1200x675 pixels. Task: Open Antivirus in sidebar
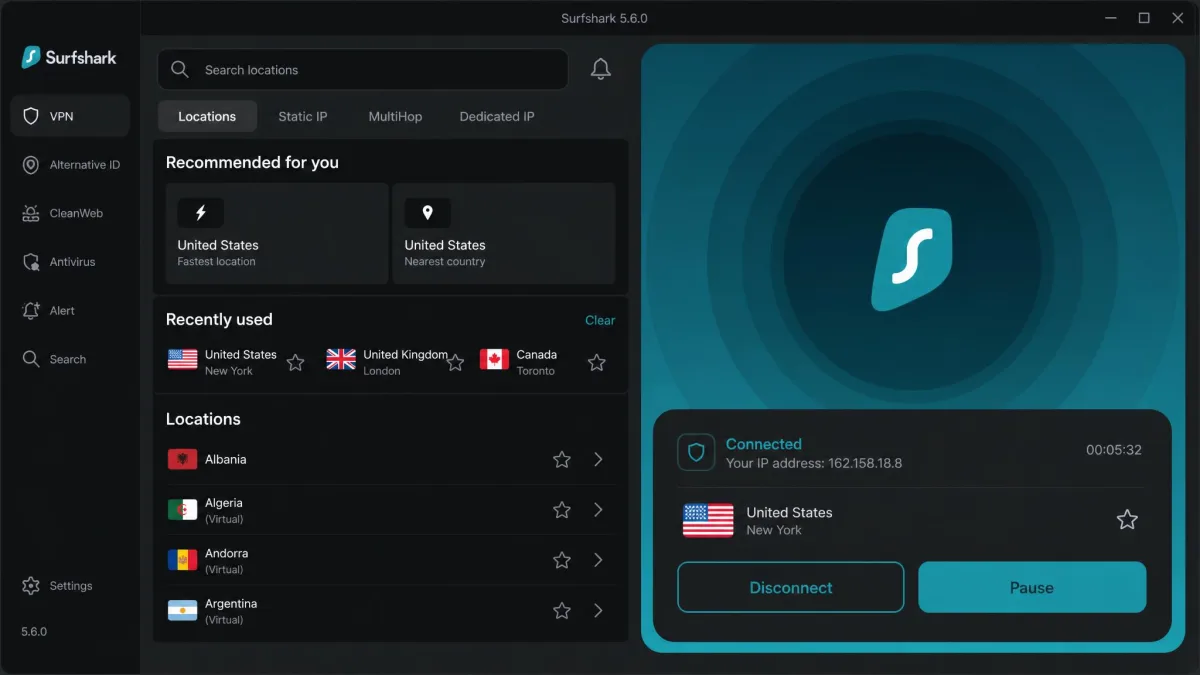point(70,262)
